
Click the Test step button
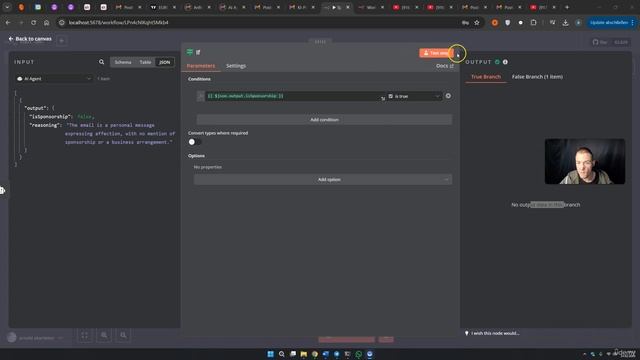pyautogui.click(x=436, y=53)
